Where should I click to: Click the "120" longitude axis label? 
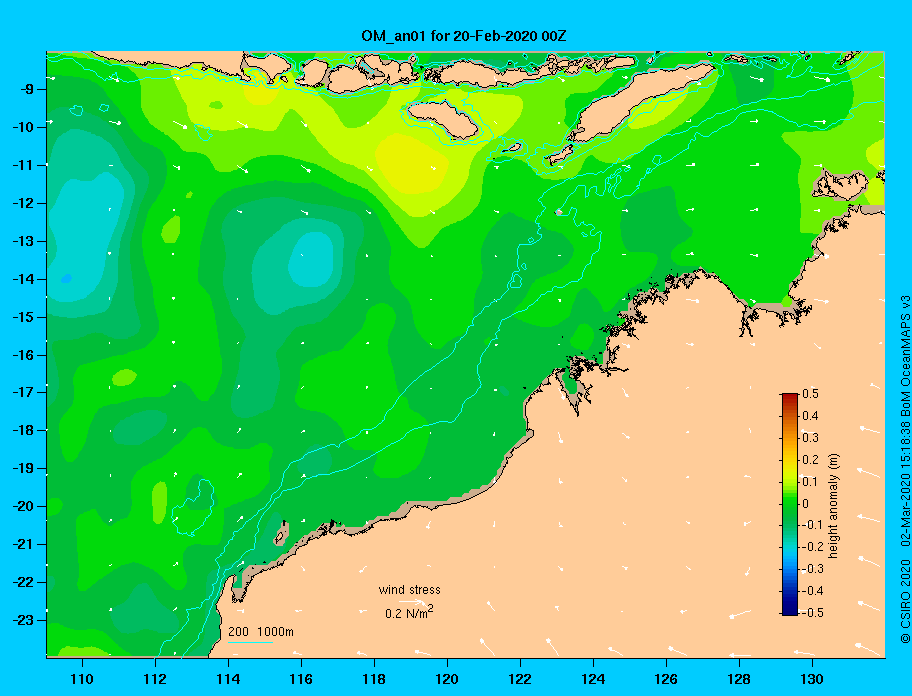[447, 679]
